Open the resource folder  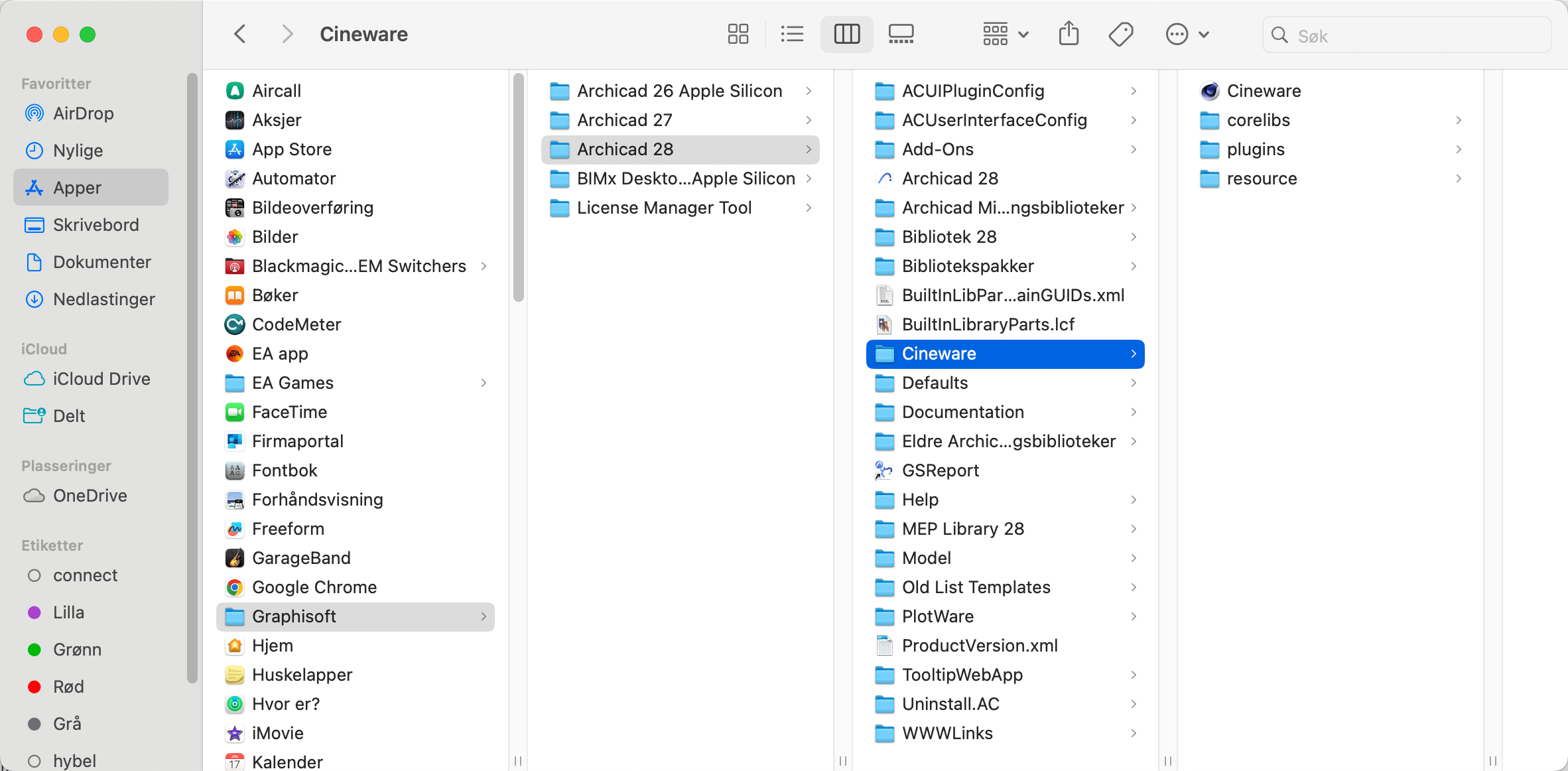(x=1331, y=178)
